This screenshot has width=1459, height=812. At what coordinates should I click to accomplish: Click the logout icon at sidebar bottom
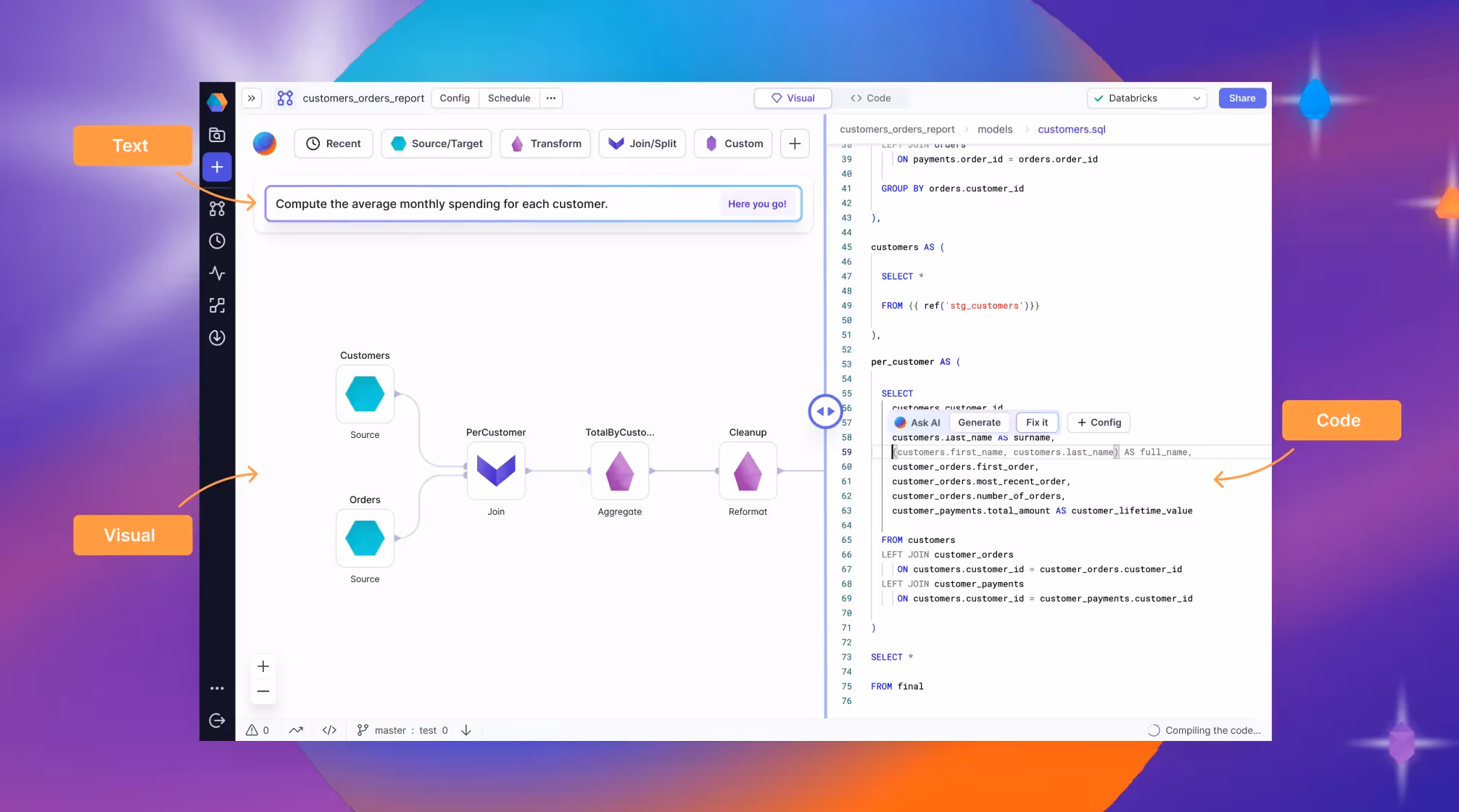[217, 721]
